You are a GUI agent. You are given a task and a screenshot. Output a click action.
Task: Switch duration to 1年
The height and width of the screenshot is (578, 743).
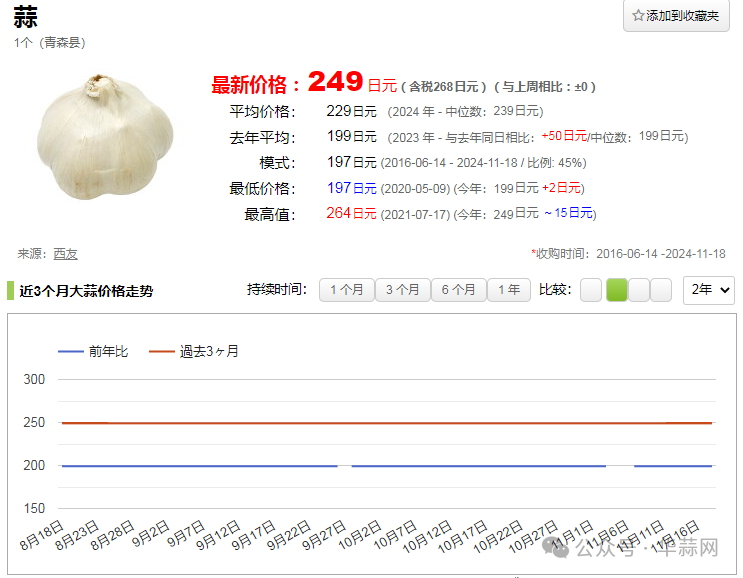(509, 290)
